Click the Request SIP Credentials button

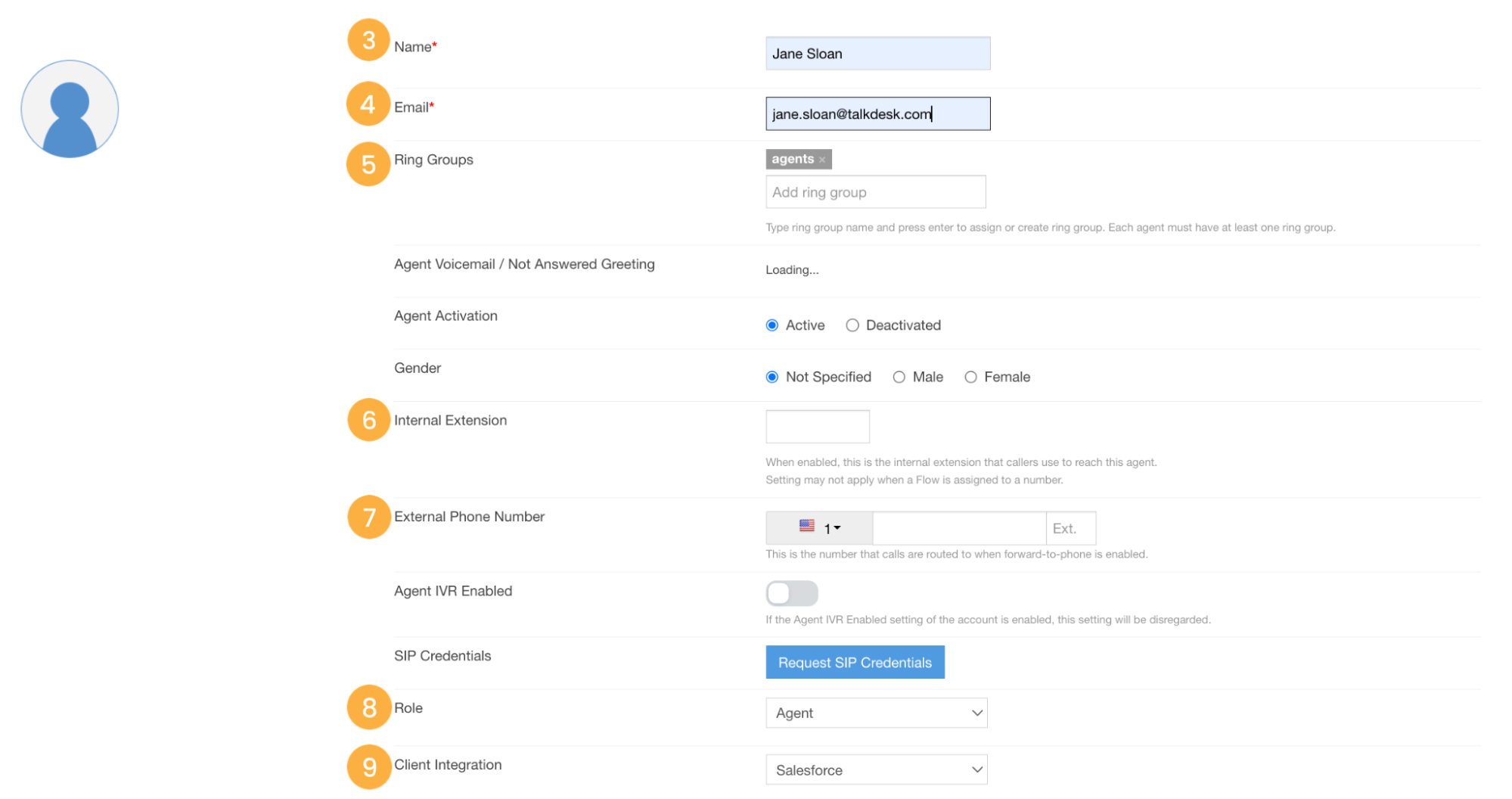[855, 662]
